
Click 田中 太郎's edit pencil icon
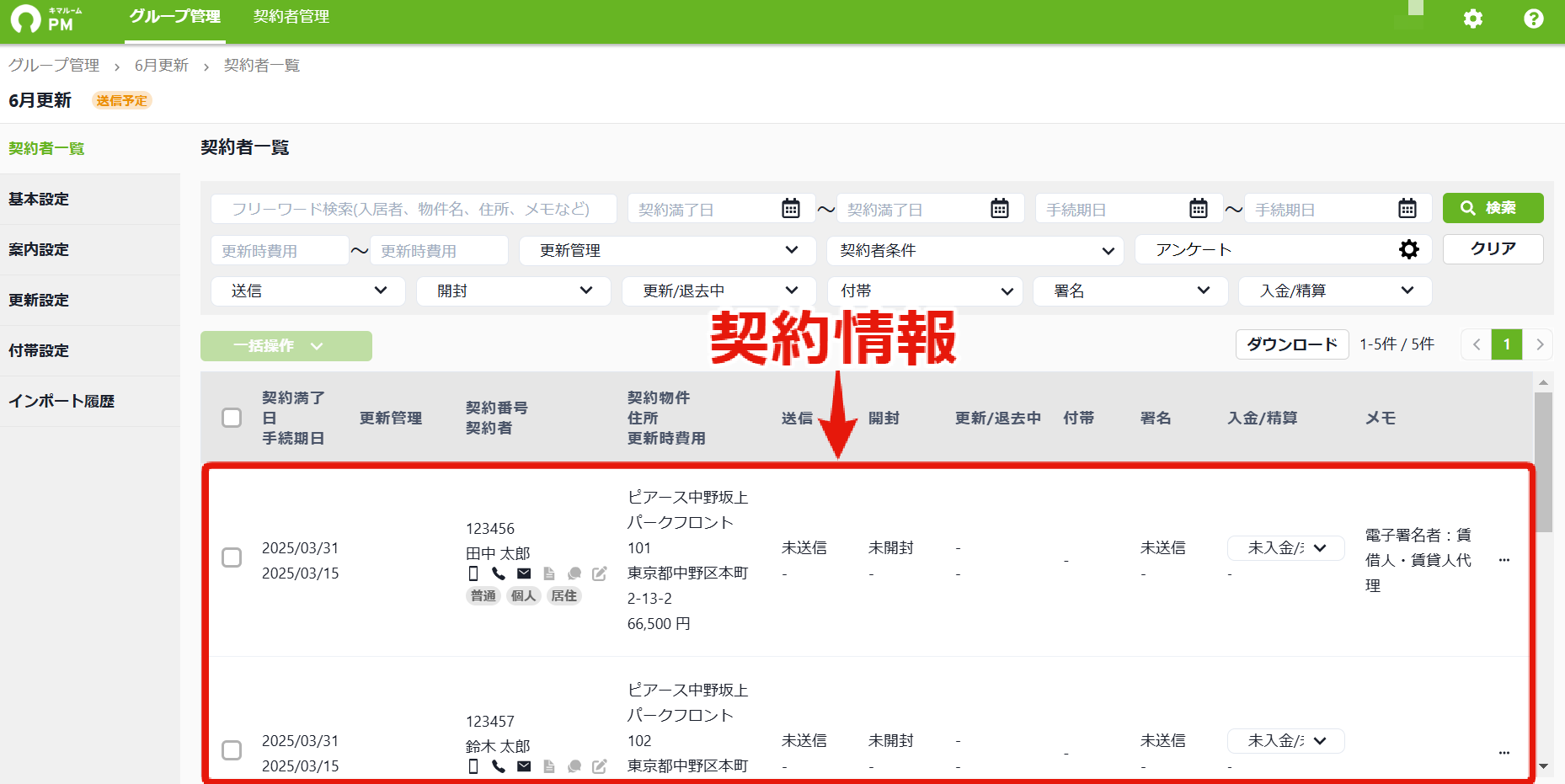600,573
